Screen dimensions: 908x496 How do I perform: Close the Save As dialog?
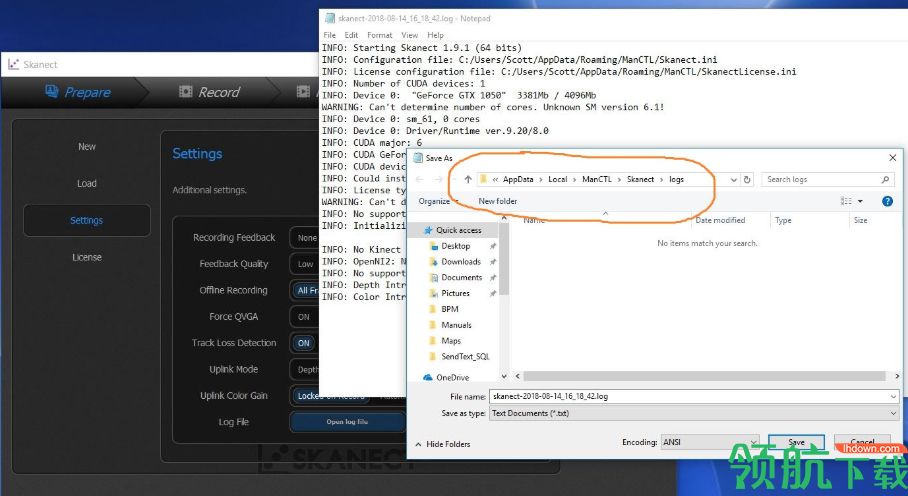(892, 157)
